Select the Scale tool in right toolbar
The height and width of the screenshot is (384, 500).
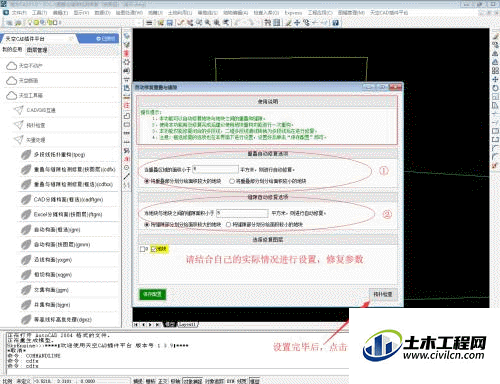495,97
